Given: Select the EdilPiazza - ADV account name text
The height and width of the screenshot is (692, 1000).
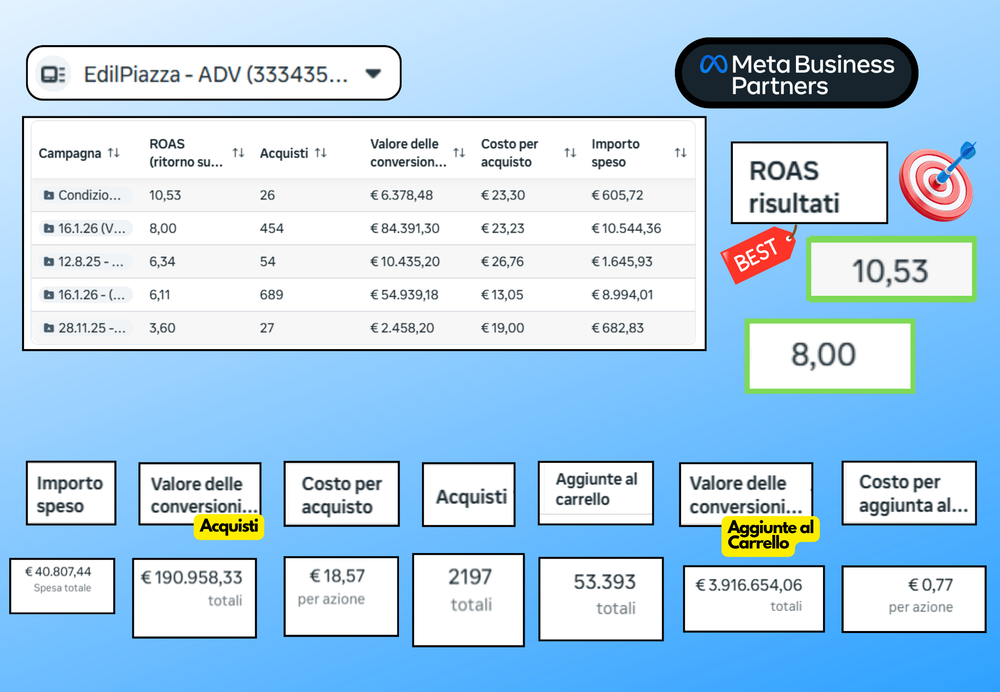Looking at the screenshot, I should tap(216, 75).
